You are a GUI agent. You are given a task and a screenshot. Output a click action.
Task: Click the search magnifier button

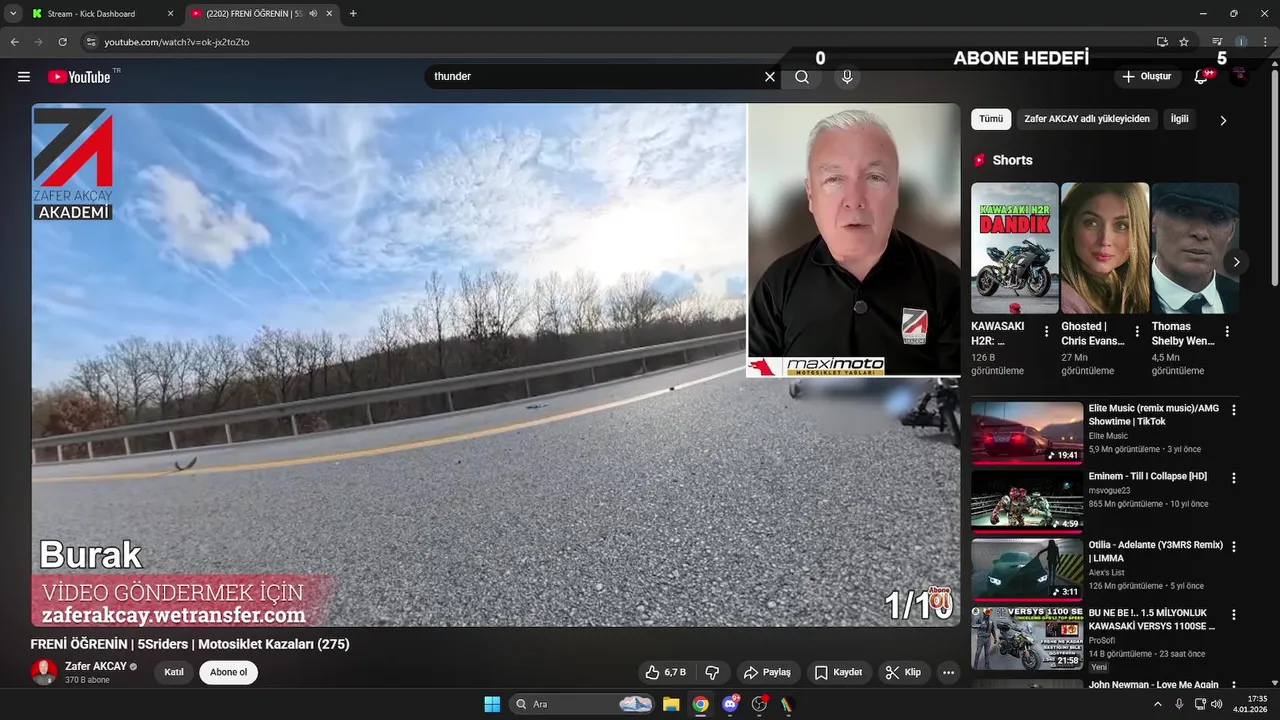point(802,76)
